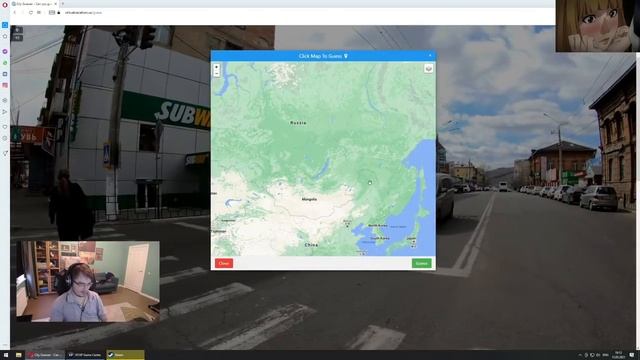Click the Mongolia label on the map
Viewport: 640px width, 360px height.
[309, 199]
